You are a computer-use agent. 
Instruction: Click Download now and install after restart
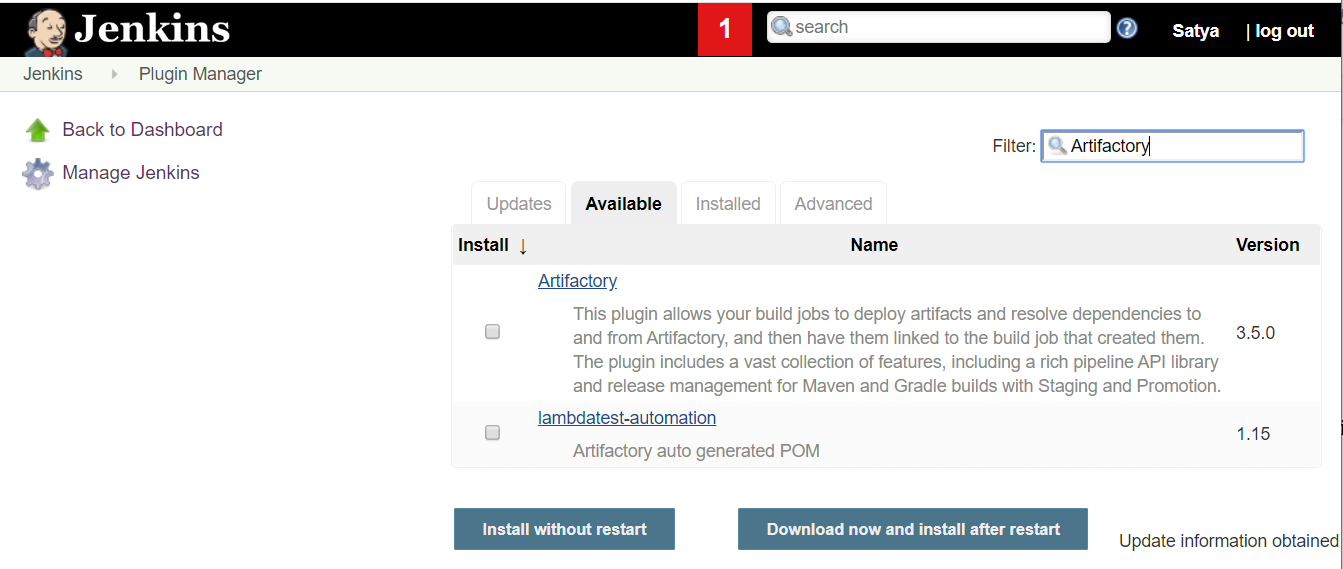click(913, 529)
